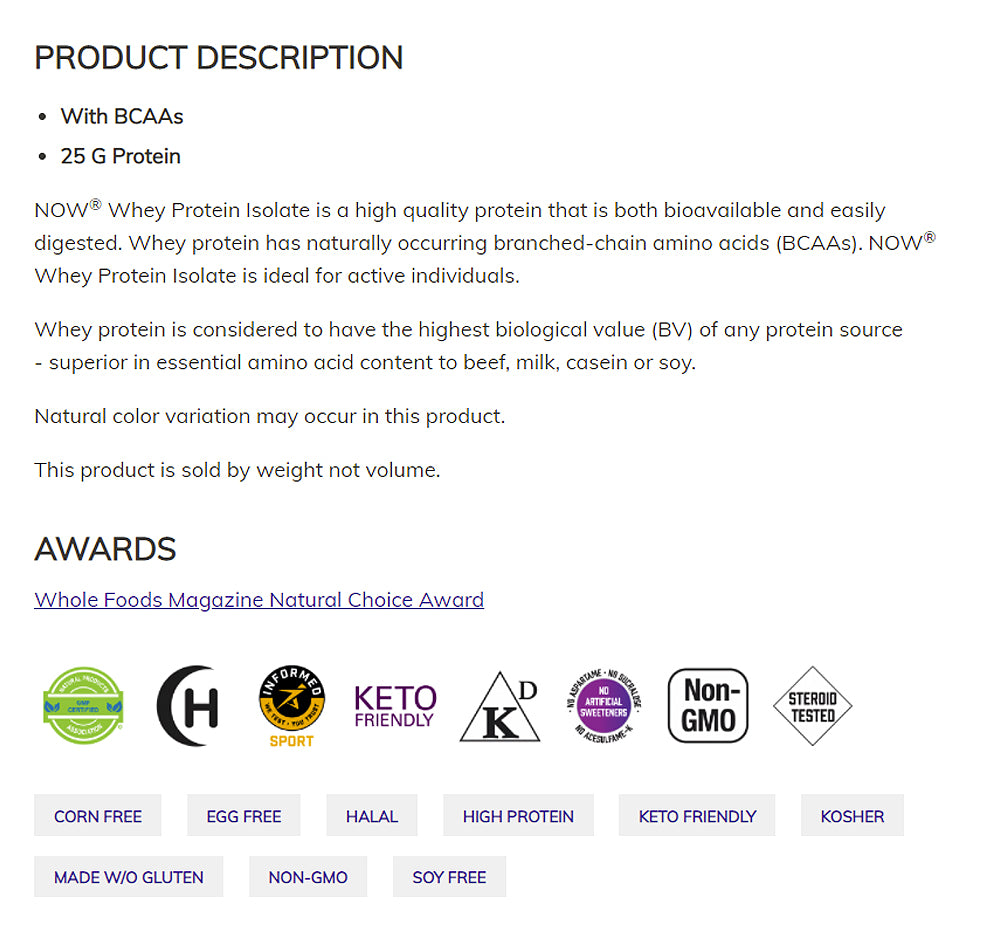Screen dimensions: 1000x927
Task: Select the No Artificial Sweeteners badge
Action: [x=603, y=706]
